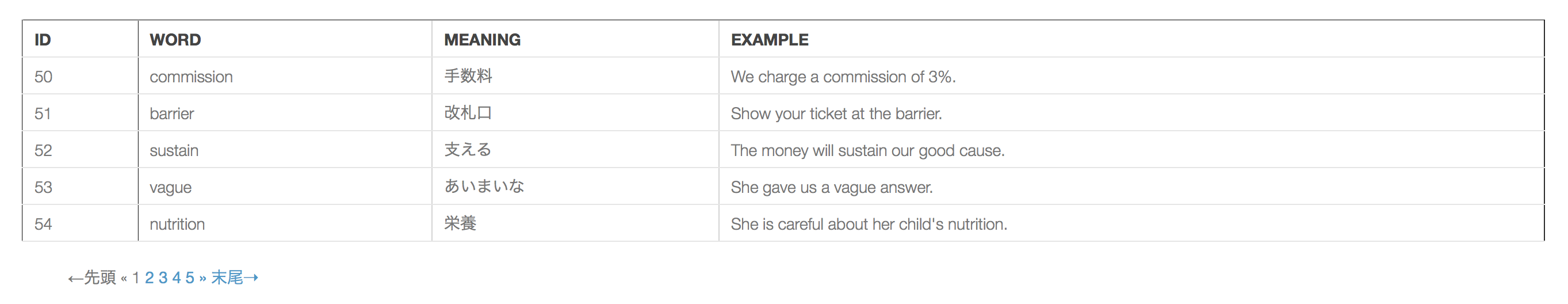1568x304 pixels.
Task: Open pagination page 3
Action: 163,278
